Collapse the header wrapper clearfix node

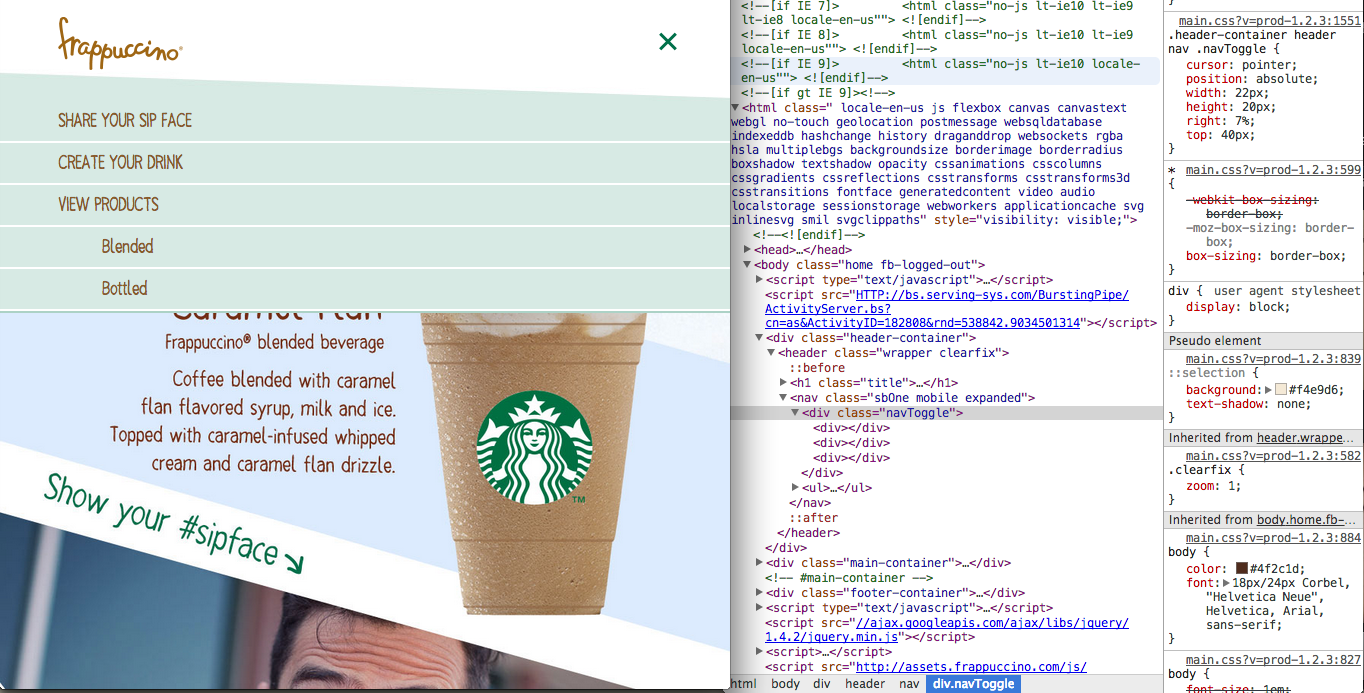(x=772, y=353)
